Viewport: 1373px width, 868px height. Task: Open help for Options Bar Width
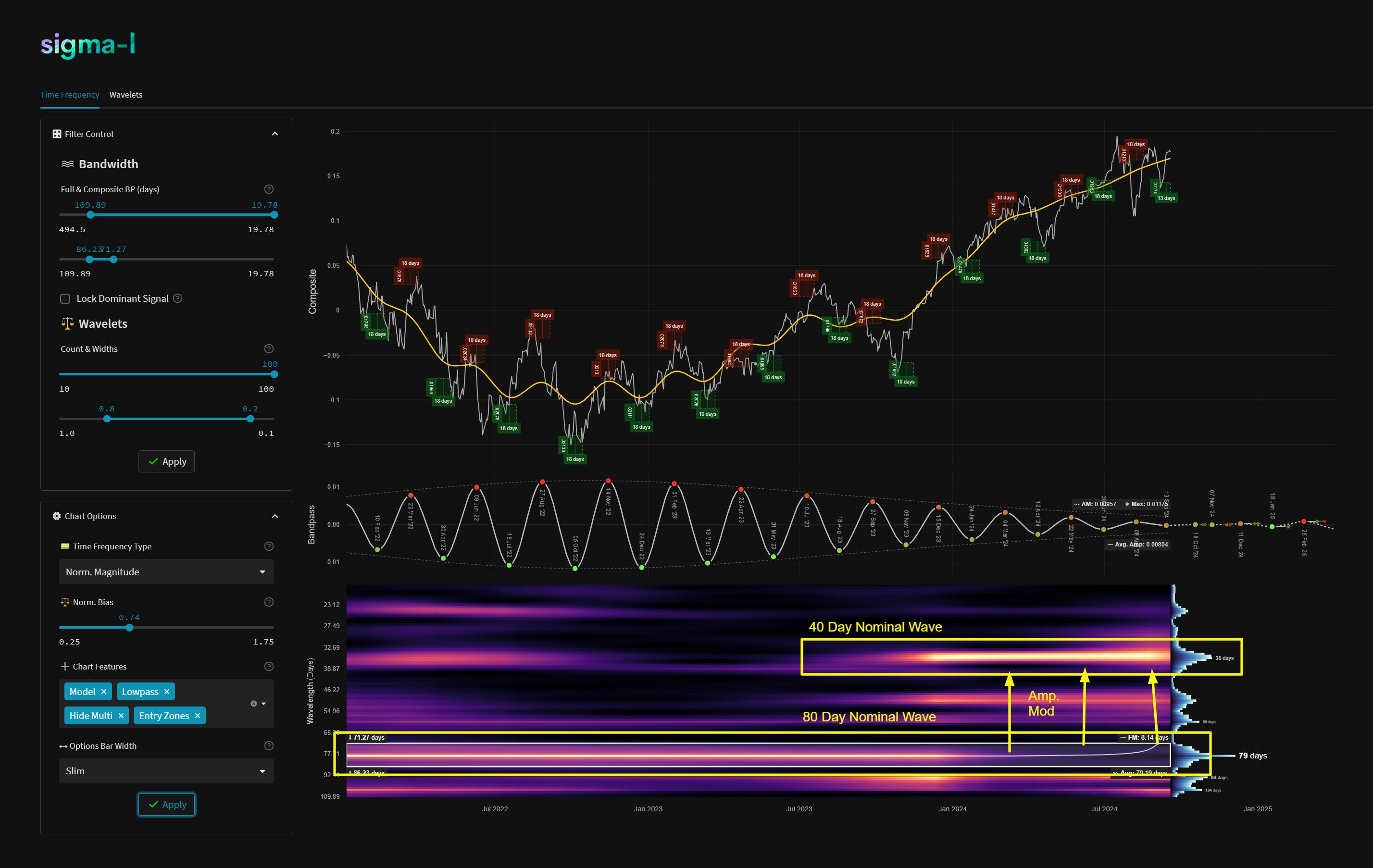click(269, 745)
